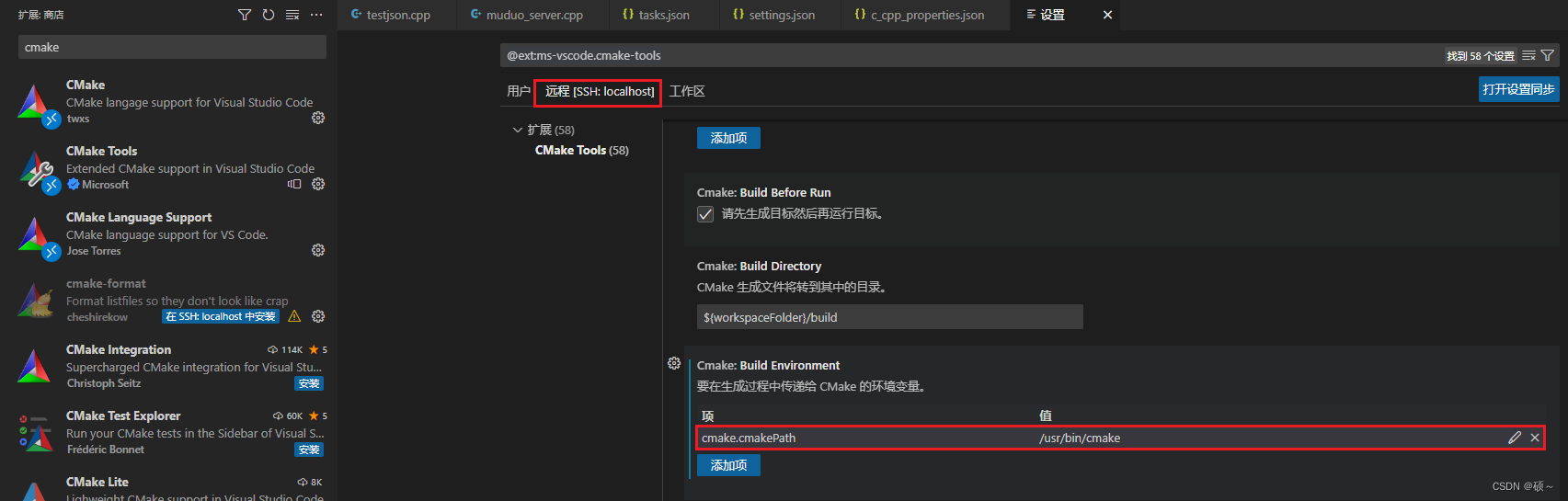
Task: Click 添加项 under Build Environment
Action: click(728, 465)
